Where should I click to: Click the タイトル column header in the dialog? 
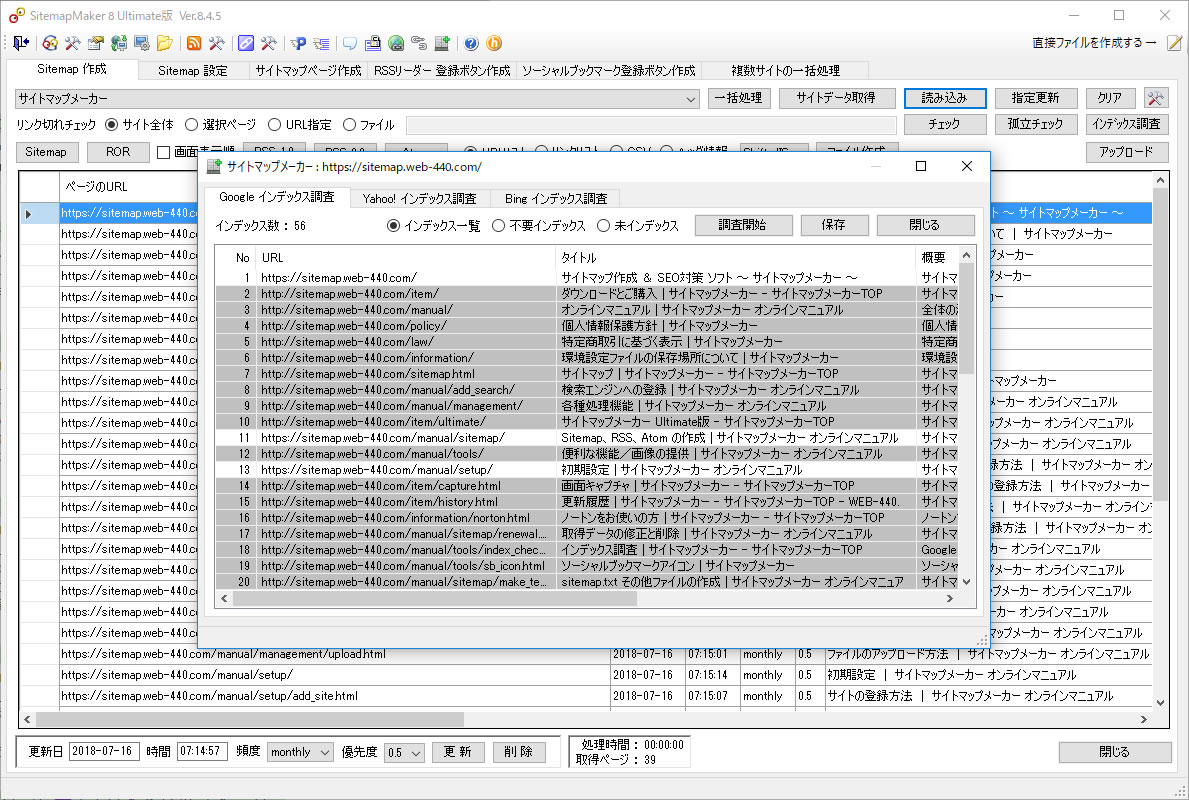click(735, 258)
